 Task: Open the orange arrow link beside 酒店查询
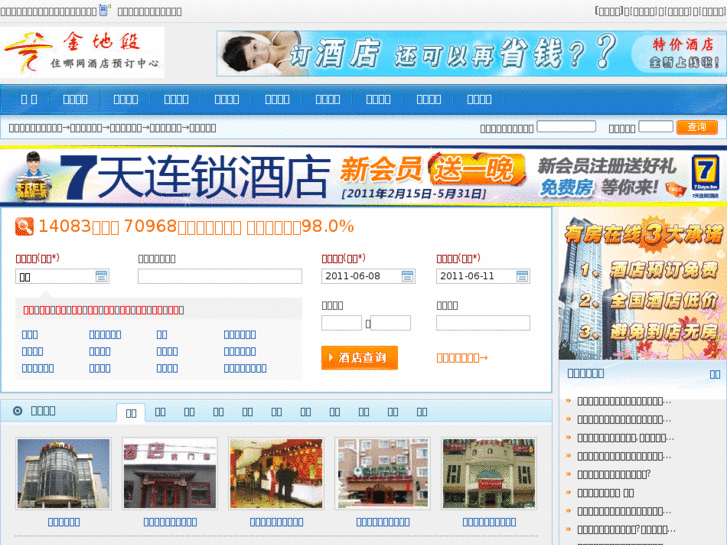coord(462,358)
